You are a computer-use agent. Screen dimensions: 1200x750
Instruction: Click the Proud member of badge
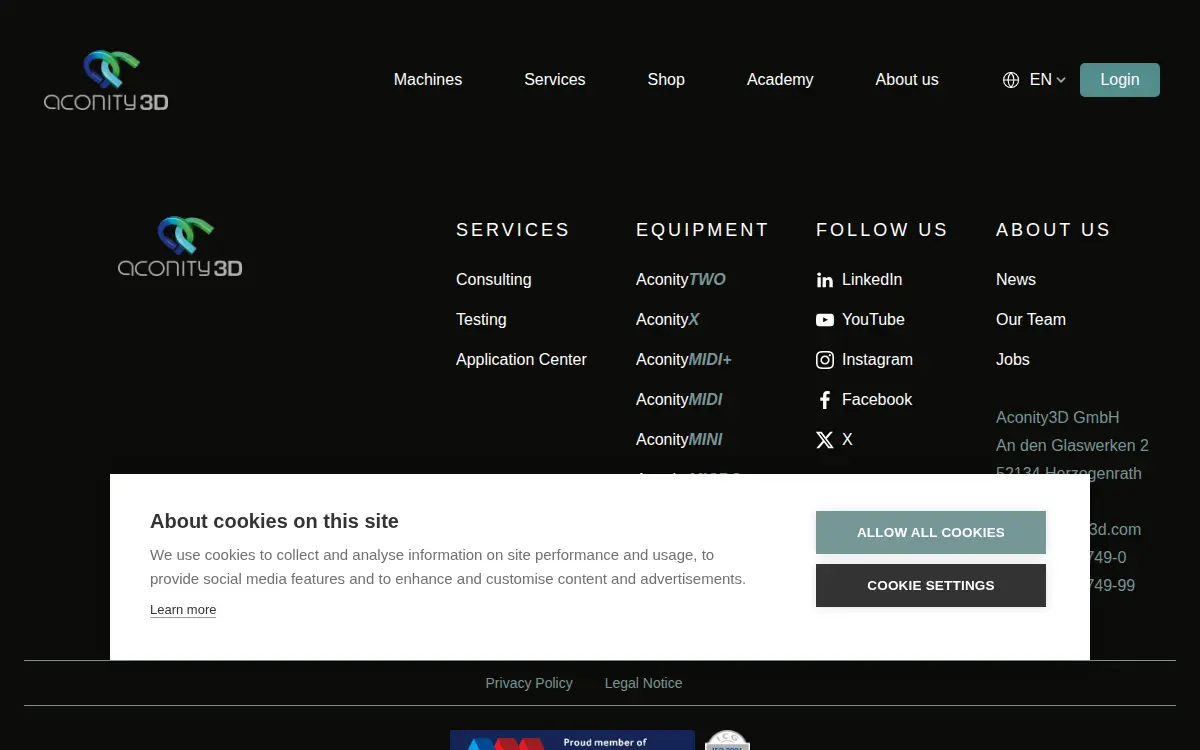[x=572, y=740]
